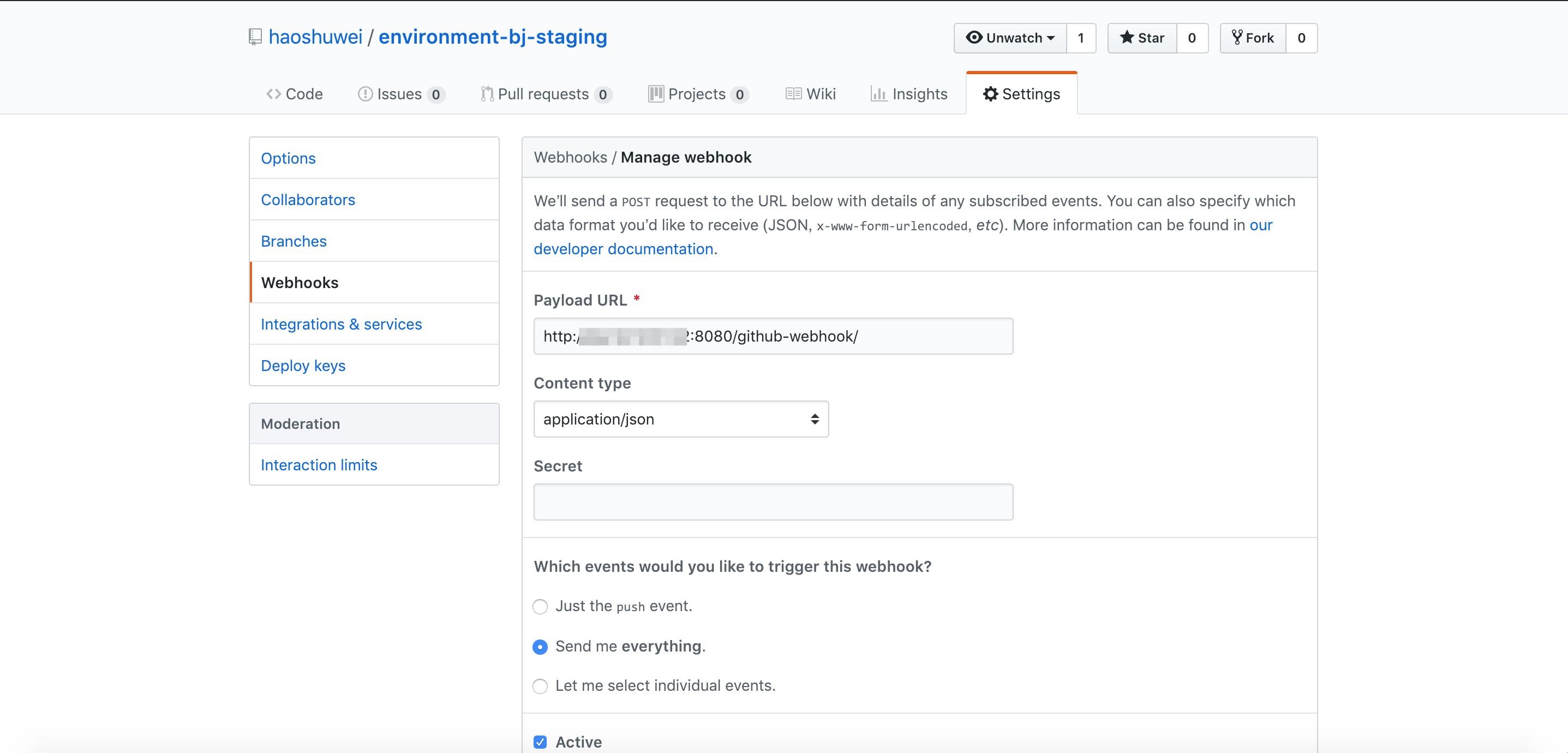Click the Webhooks breadcrumb link
Image resolution: width=1568 pixels, height=753 pixels.
click(570, 157)
